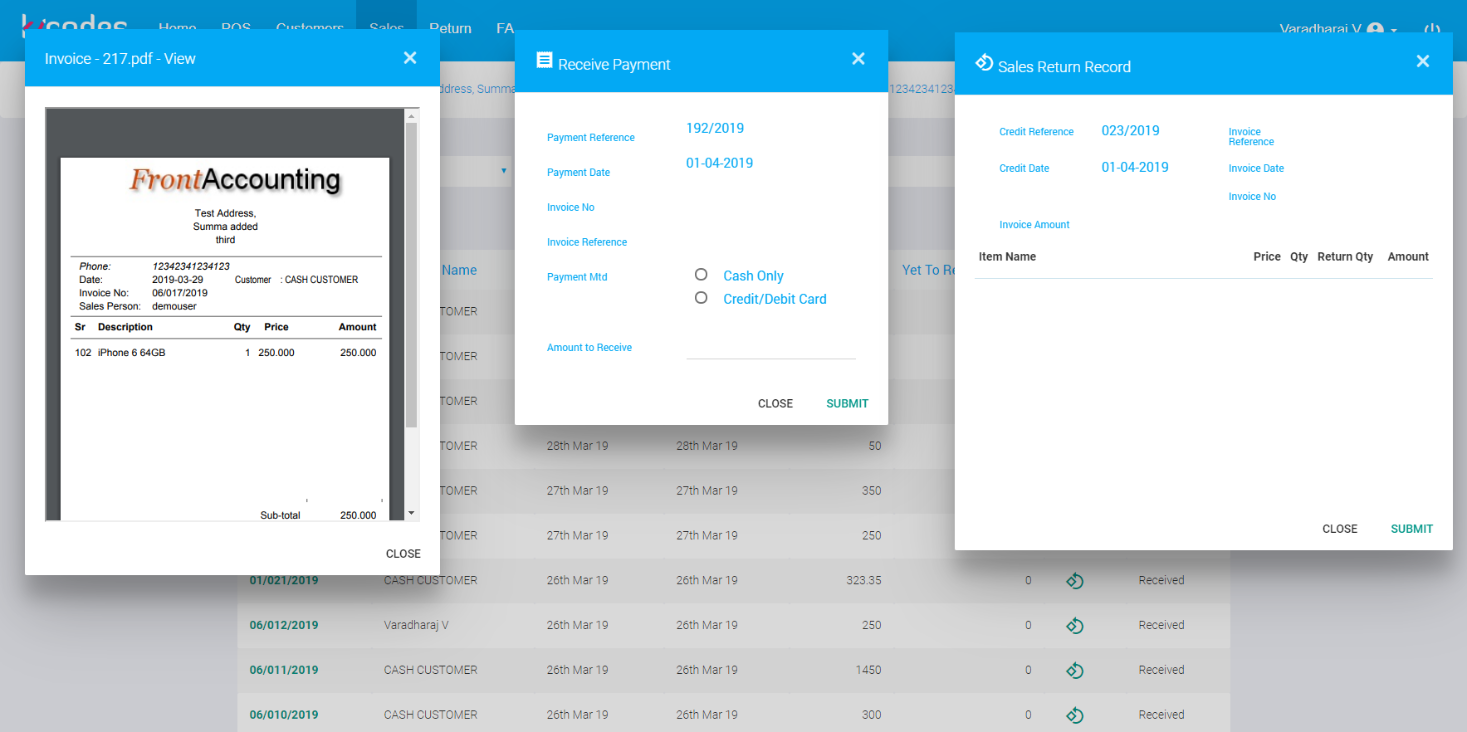Click the power logout icon
The image size is (1467, 732).
pyautogui.click(x=1432, y=29)
